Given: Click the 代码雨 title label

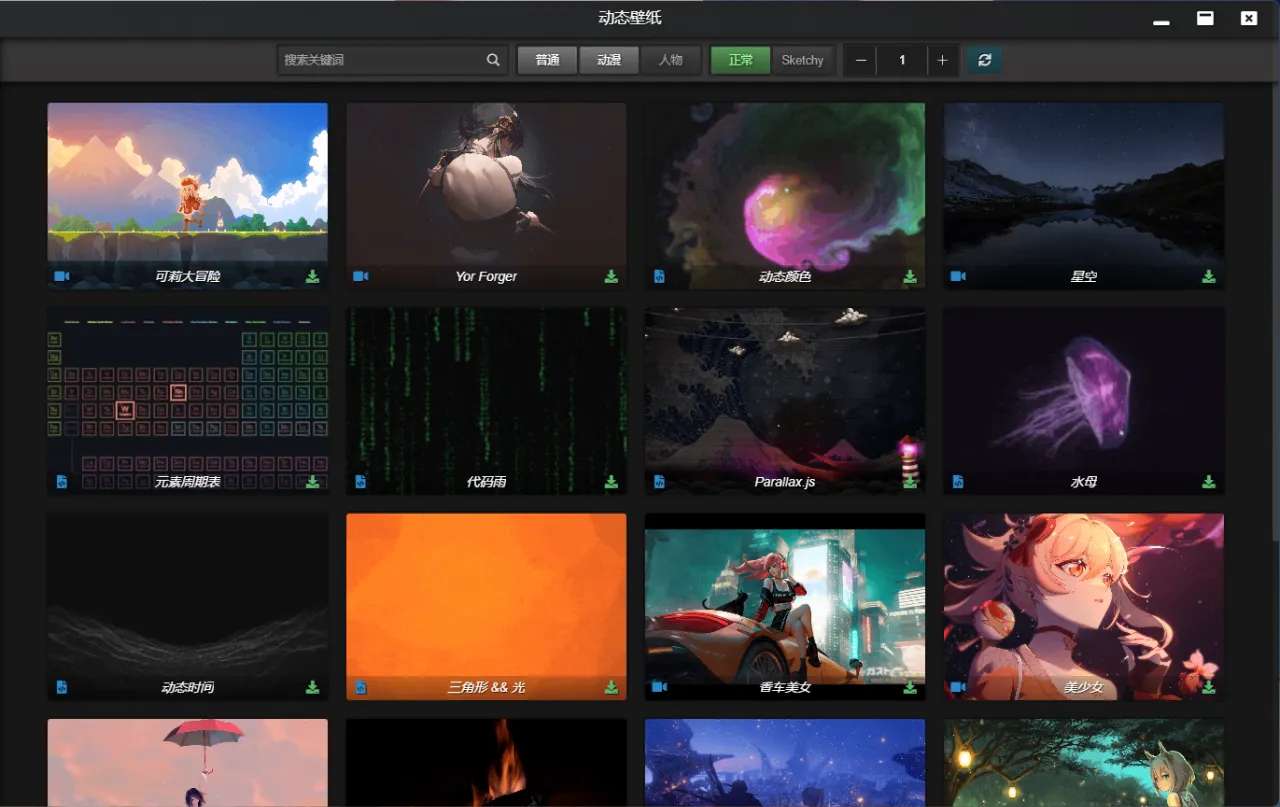Looking at the screenshot, I should pos(486,482).
